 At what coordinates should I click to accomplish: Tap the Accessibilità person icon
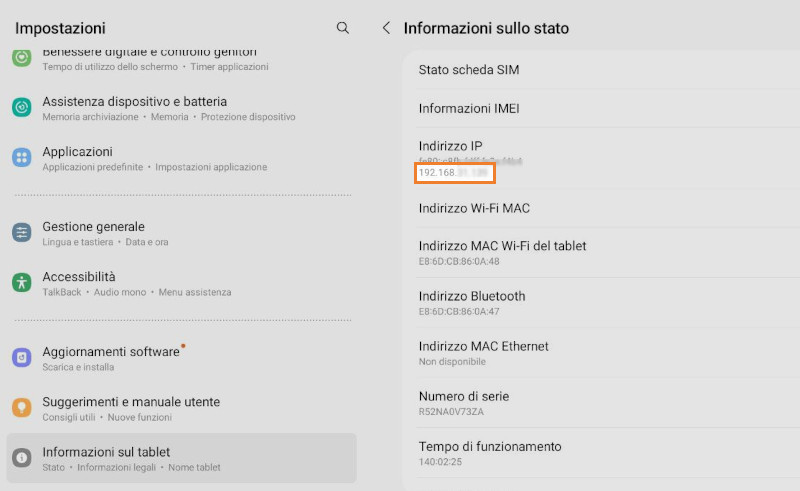click(x=21, y=282)
